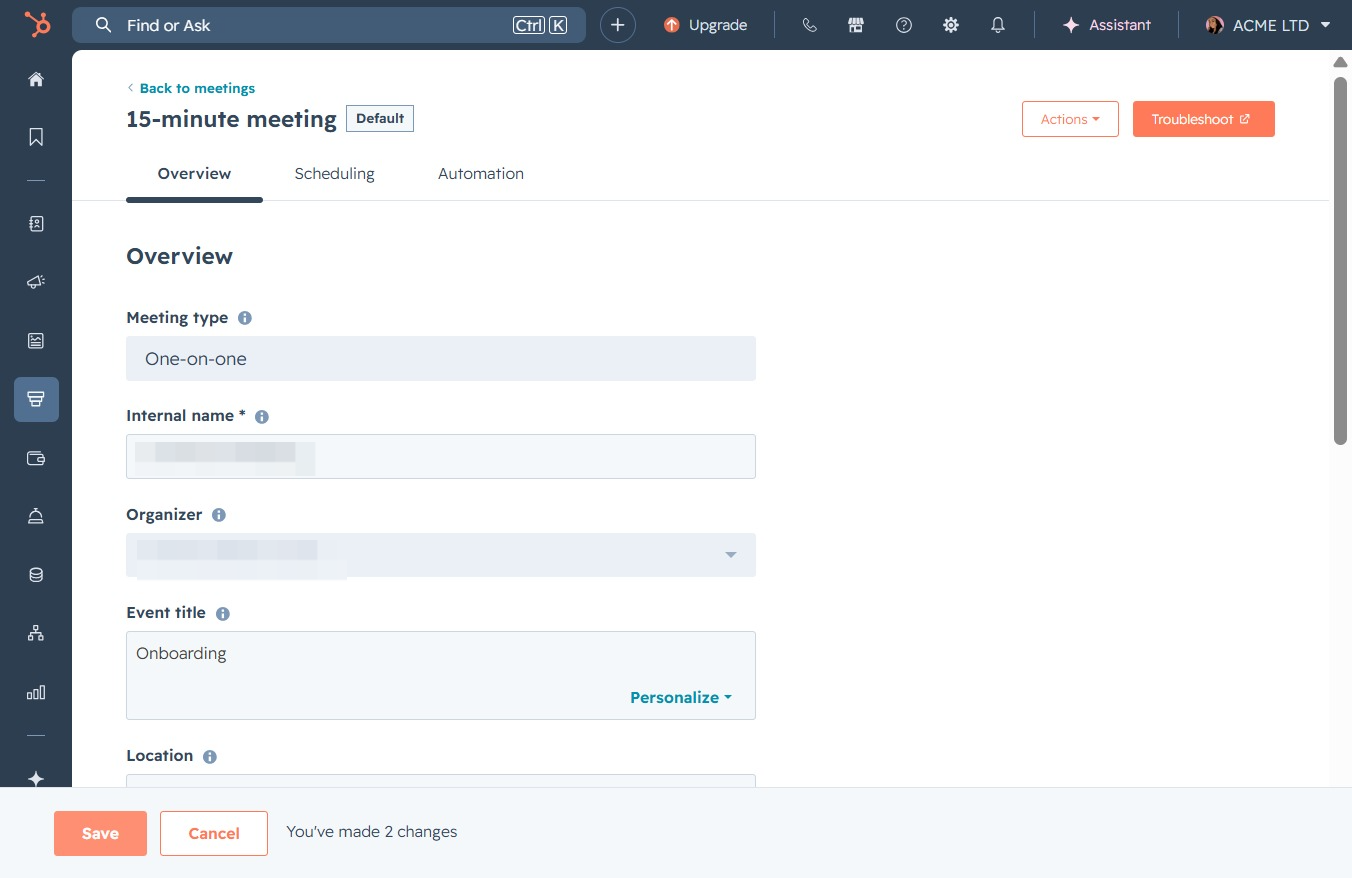Click the Default badge next to title
Viewport: 1352px width, 878px height.
pos(380,118)
